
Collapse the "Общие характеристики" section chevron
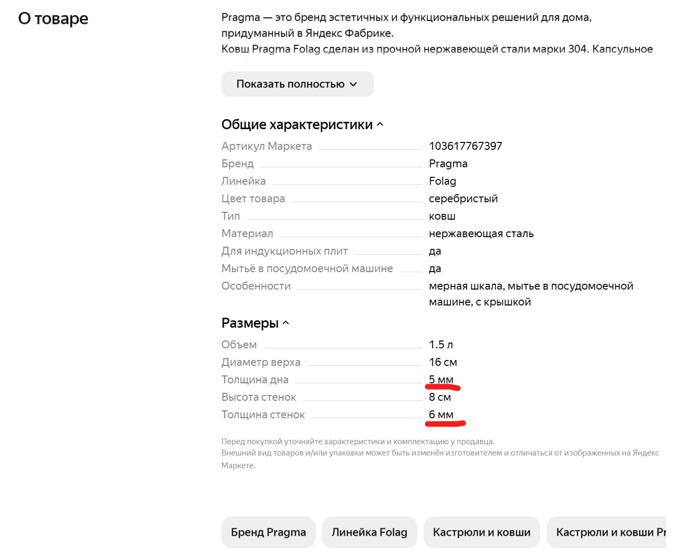point(380,125)
